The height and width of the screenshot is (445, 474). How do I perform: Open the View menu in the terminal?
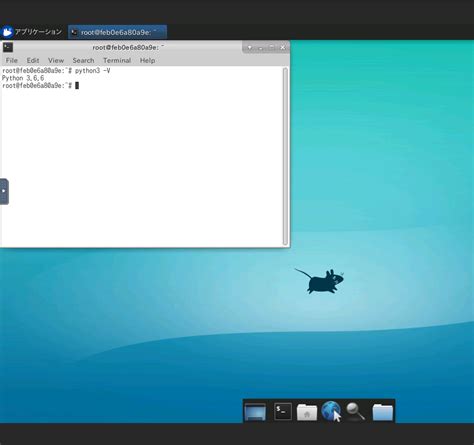click(x=56, y=60)
